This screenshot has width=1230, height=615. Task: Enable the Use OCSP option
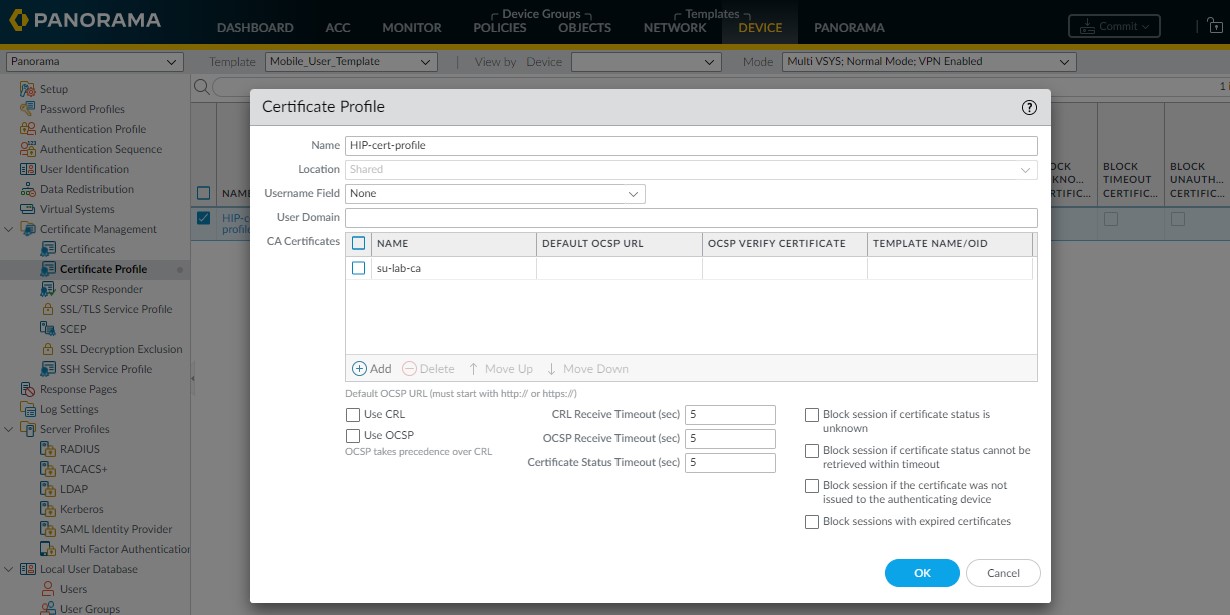point(353,435)
